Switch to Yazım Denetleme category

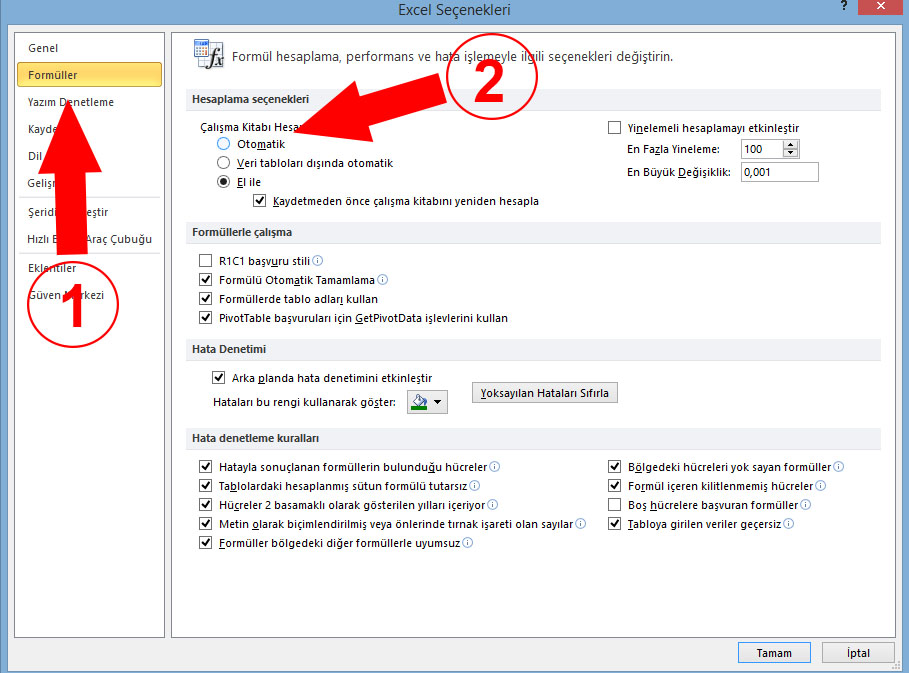click(x=90, y=102)
